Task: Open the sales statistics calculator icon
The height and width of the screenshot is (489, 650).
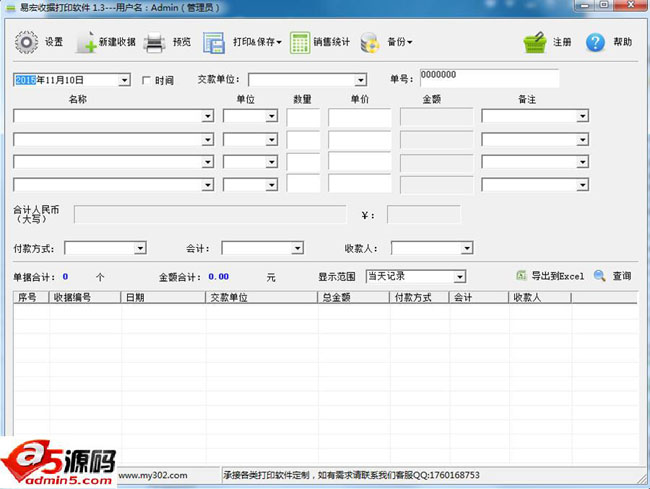Action: (x=300, y=42)
